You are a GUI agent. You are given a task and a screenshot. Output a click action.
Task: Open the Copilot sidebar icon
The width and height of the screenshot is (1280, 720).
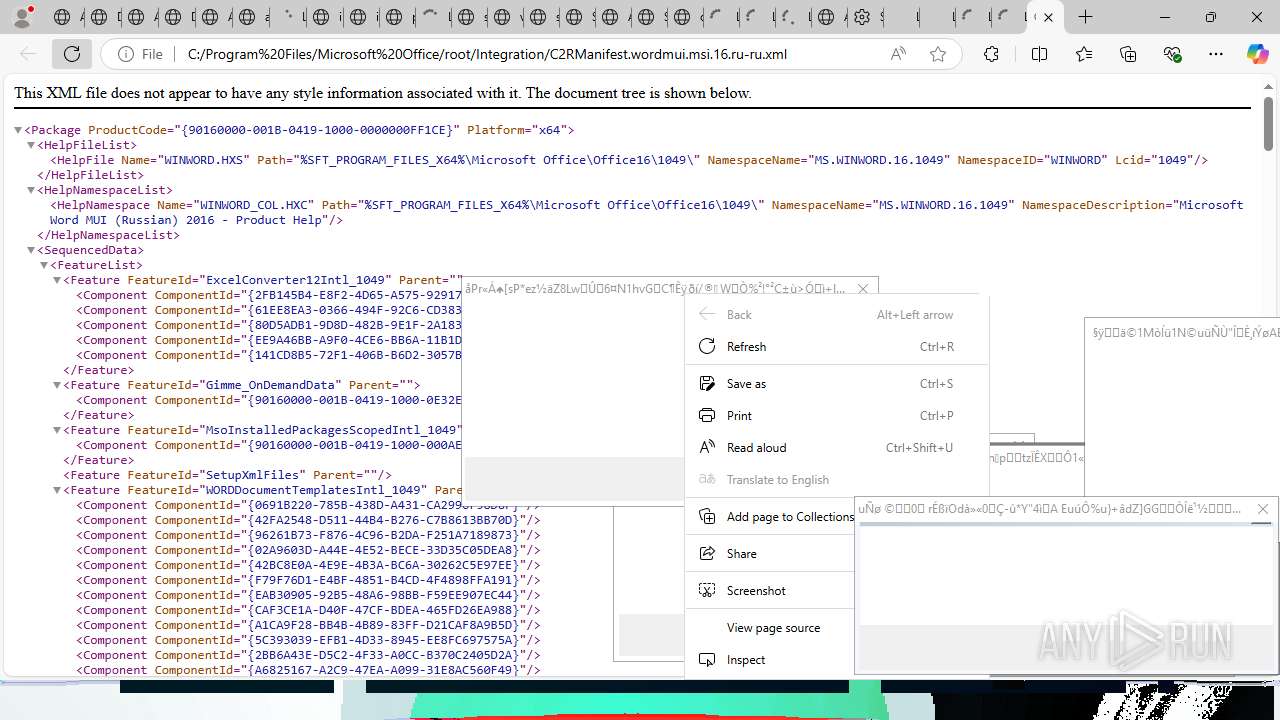pyautogui.click(x=1258, y=54)
